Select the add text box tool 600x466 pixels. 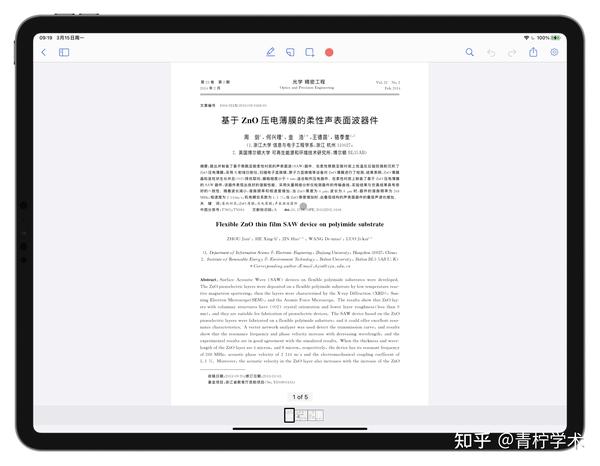pos(310,52)
